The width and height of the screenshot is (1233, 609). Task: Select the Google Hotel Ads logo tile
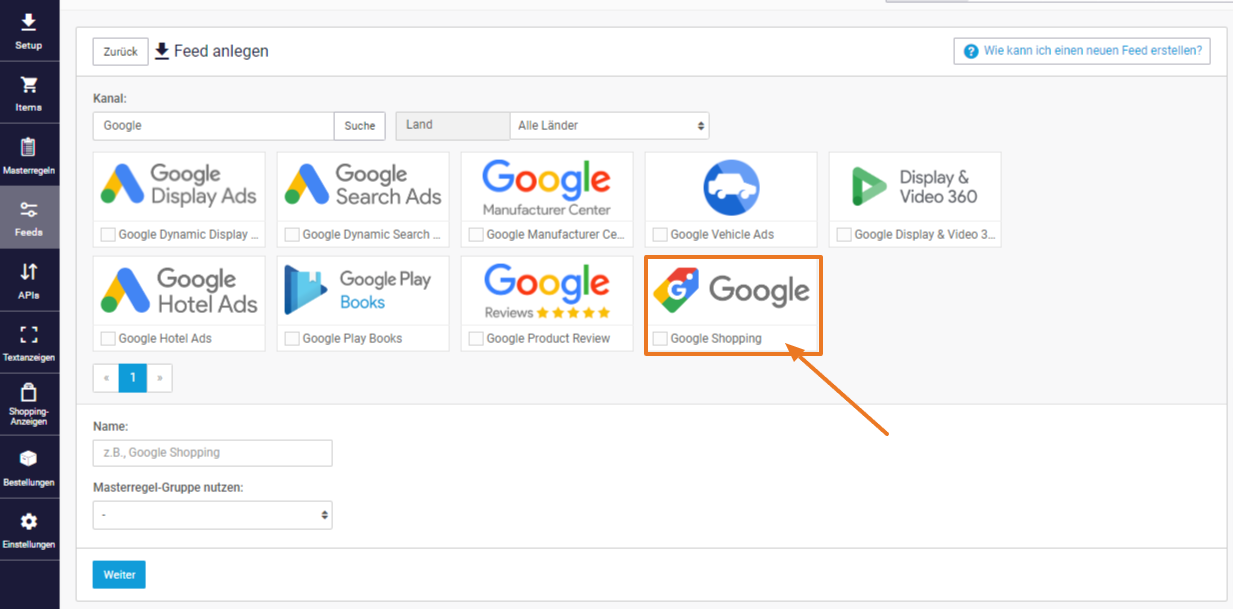(x=179, y=290)
